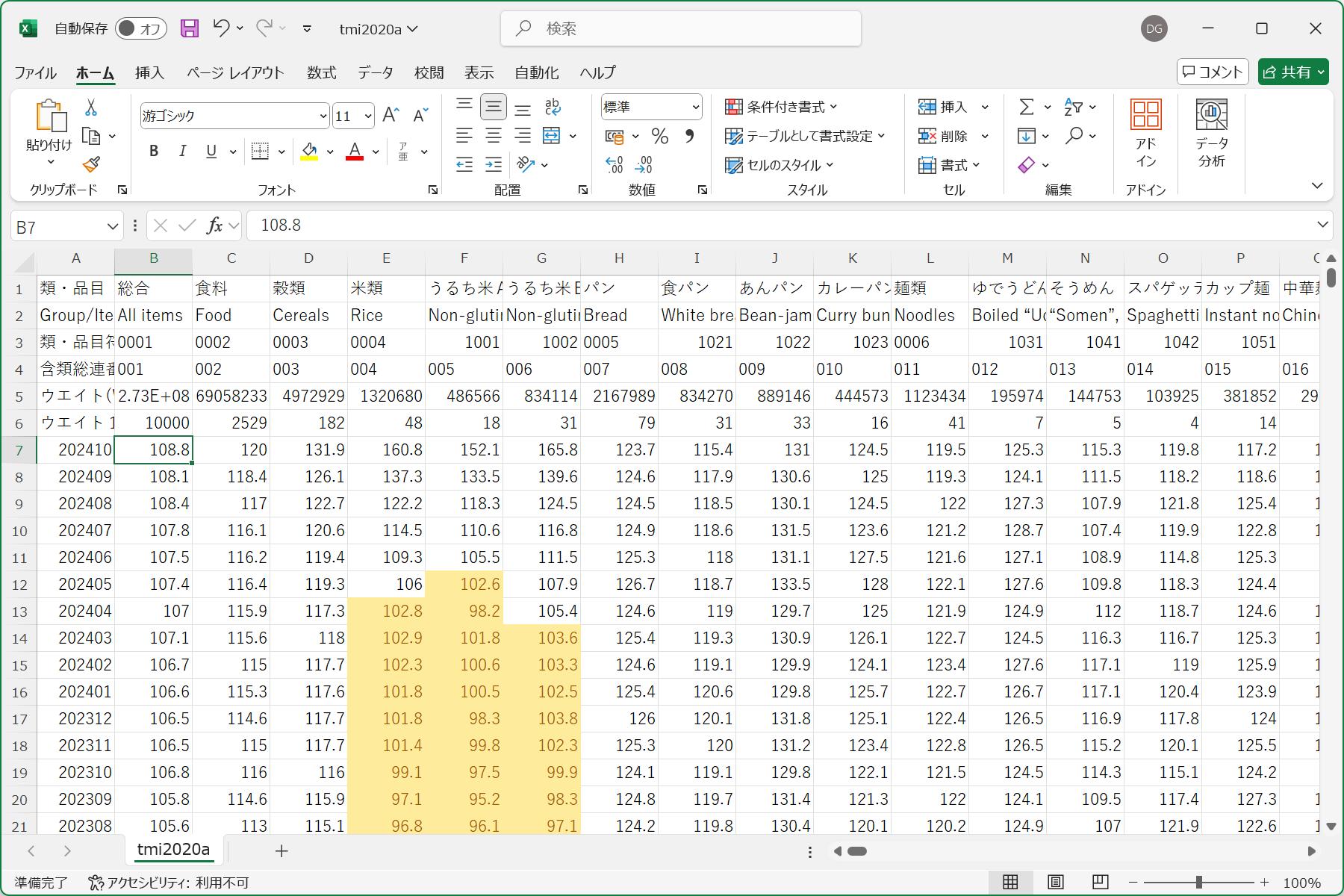Collapse the ribbon with chevron

click(1317, 186)
